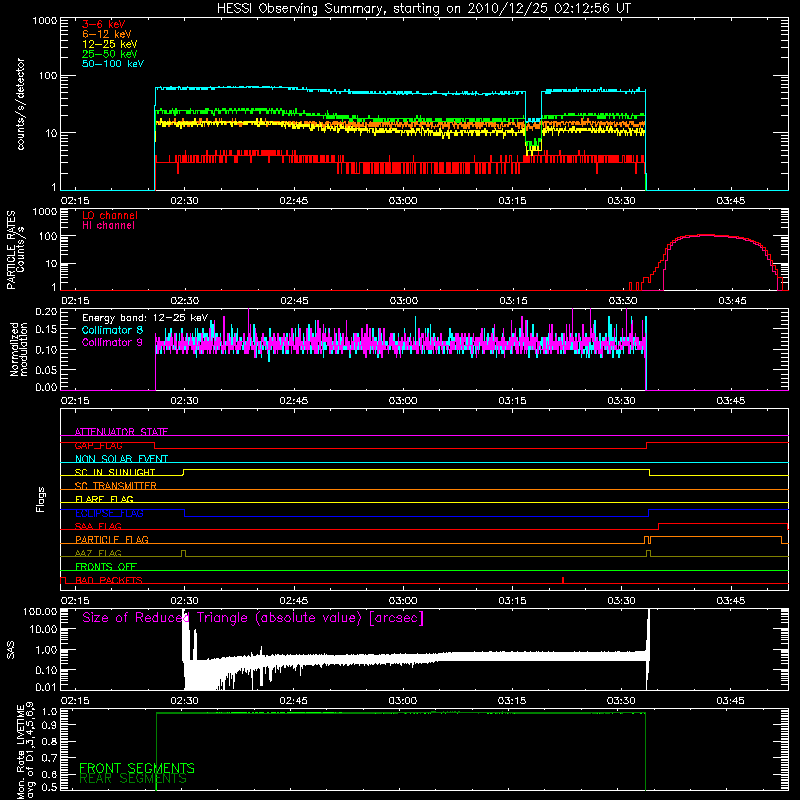Viewport: 800px width, 800px height.
Task: Select the Collimator 9 legend entry
Action: pyautogui.click(x=112, y=342)
